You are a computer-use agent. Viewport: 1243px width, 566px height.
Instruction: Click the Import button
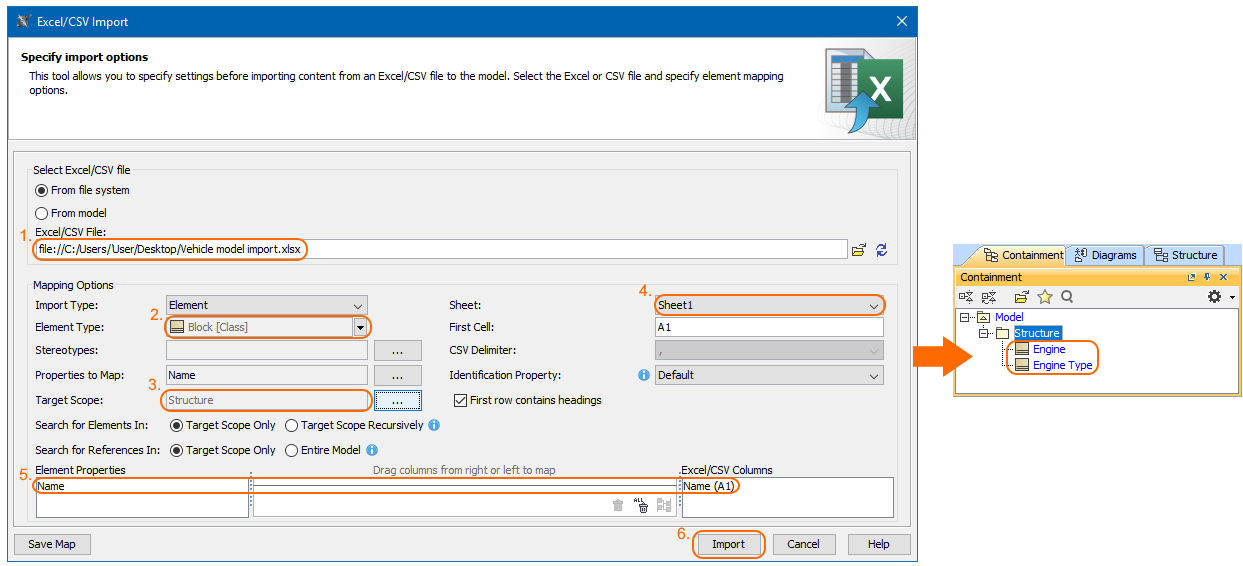pos(728,544)
